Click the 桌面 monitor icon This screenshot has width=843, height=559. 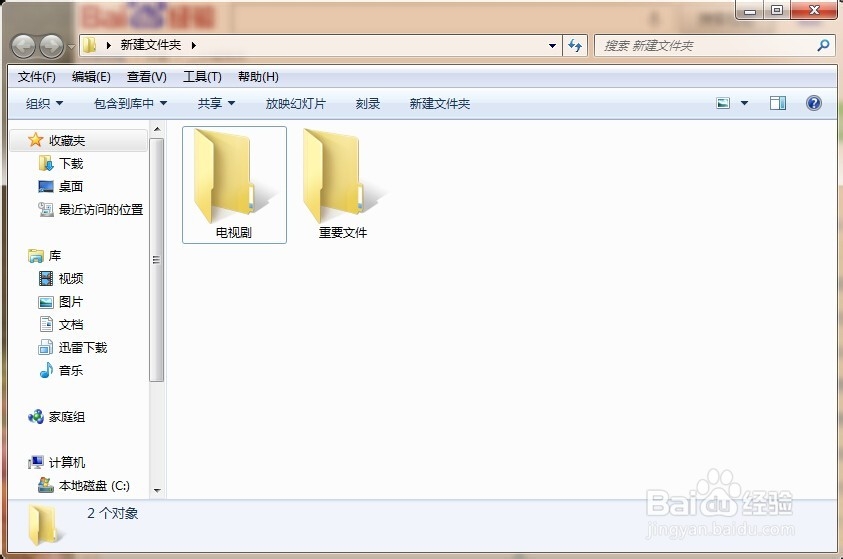point(46,187)
